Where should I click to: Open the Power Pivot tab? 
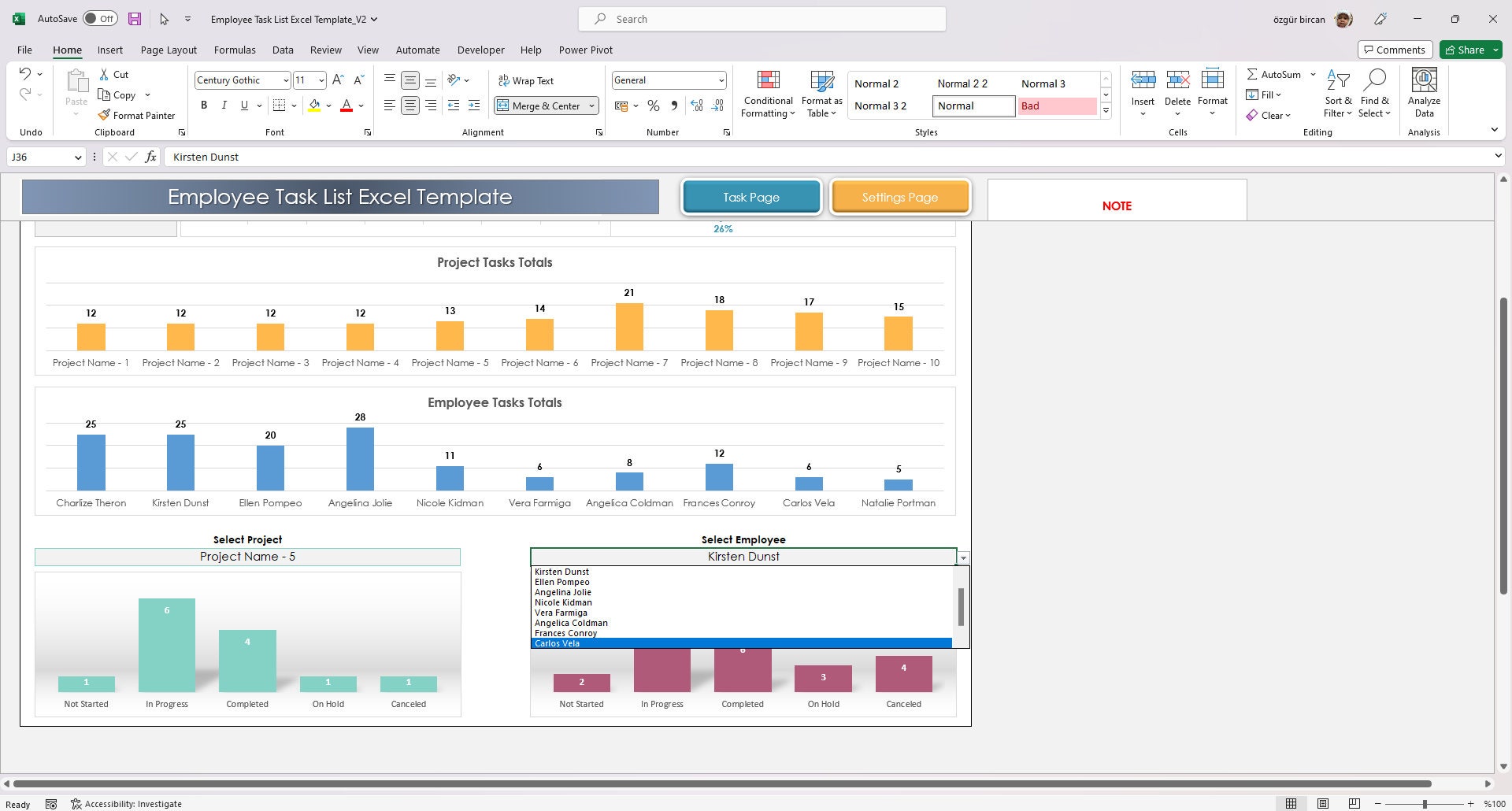(585, 50)
